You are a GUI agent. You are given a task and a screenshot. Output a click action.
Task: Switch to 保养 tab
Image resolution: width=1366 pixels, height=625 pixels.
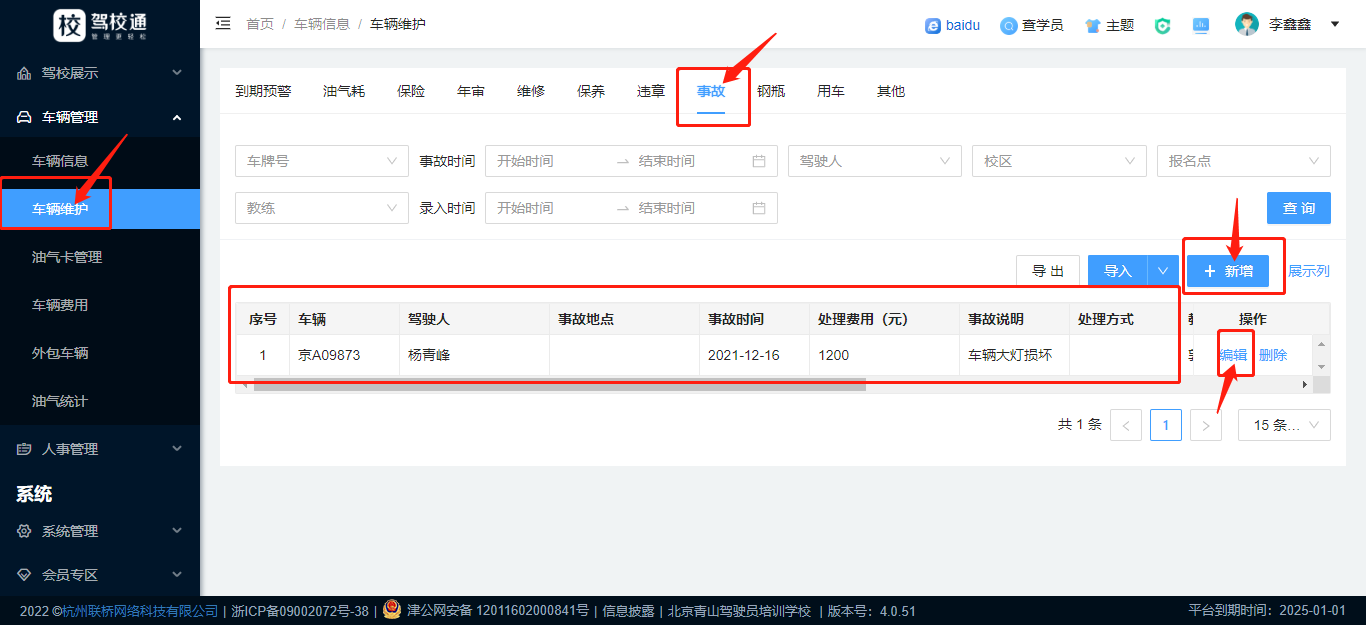(591, 91)
